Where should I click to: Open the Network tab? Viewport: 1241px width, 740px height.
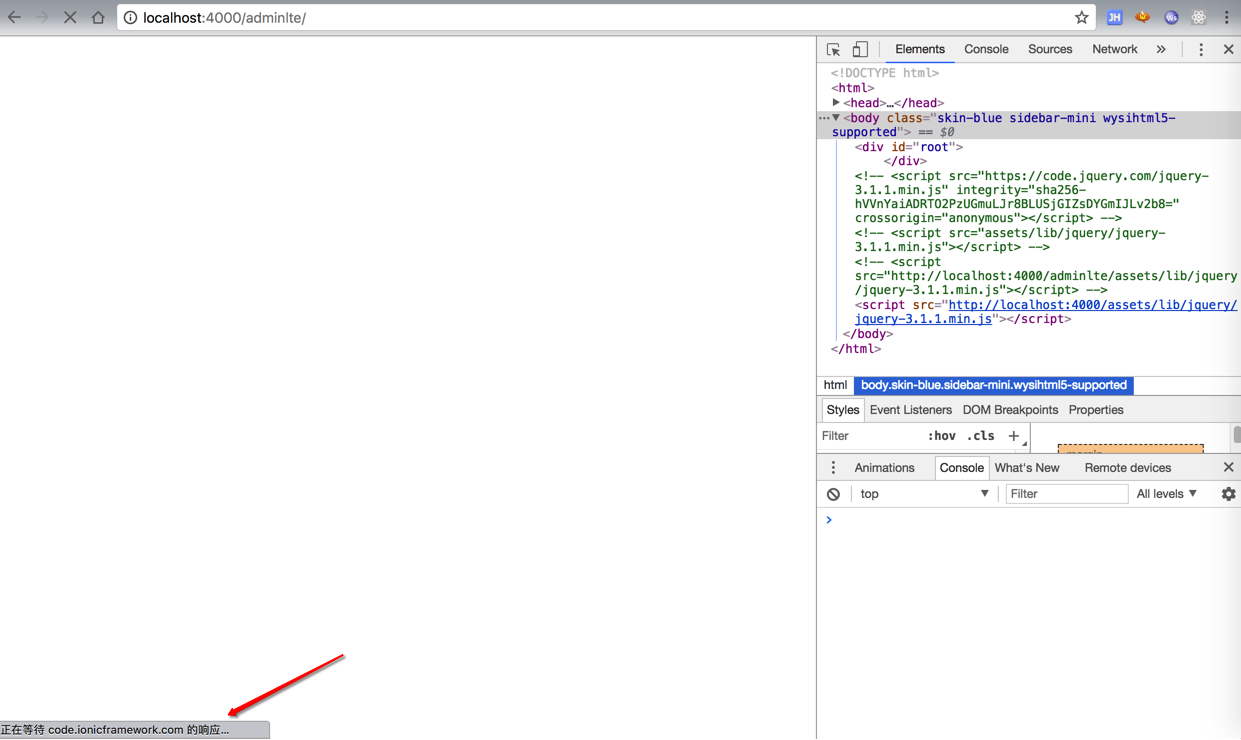[1114, 49]
